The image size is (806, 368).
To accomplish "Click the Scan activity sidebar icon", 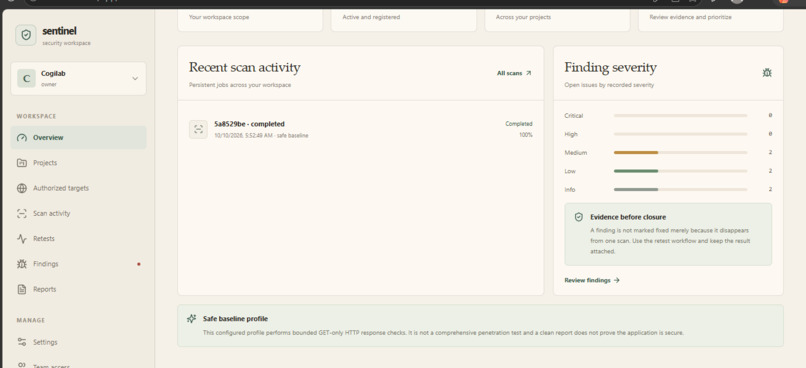I will pyautogui.click(x=22, y=213).
